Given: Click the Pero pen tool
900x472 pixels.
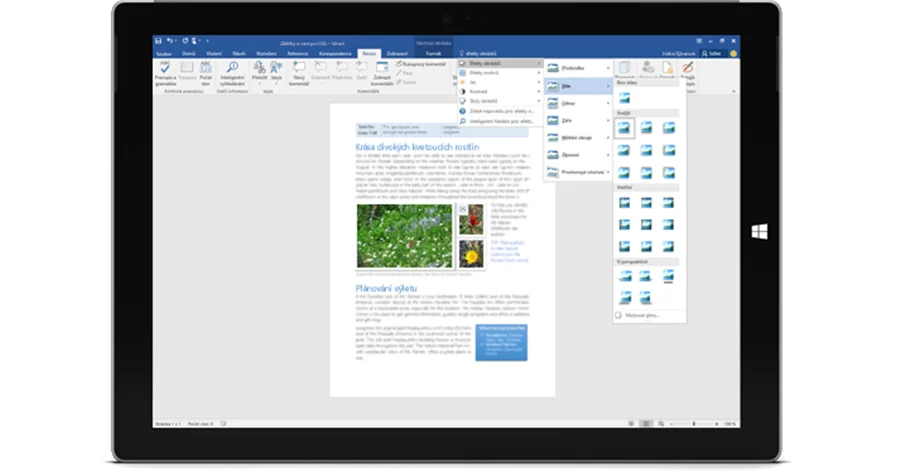Looking at the screenshot, I should pyautogui.click(x=404, y=73).
